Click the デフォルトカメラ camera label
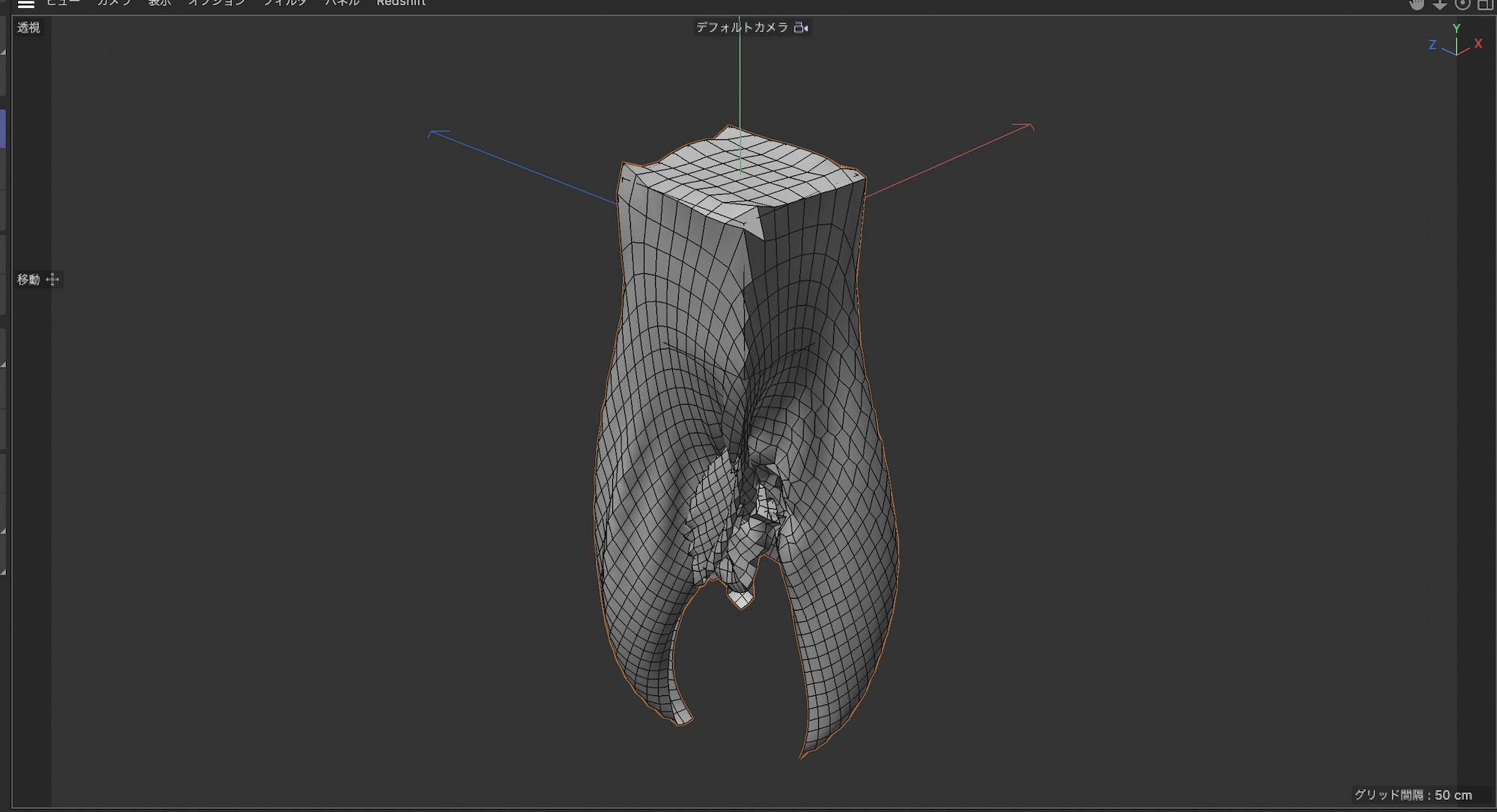The width and height of the screenshot is (1497, 812). [742, 28]
